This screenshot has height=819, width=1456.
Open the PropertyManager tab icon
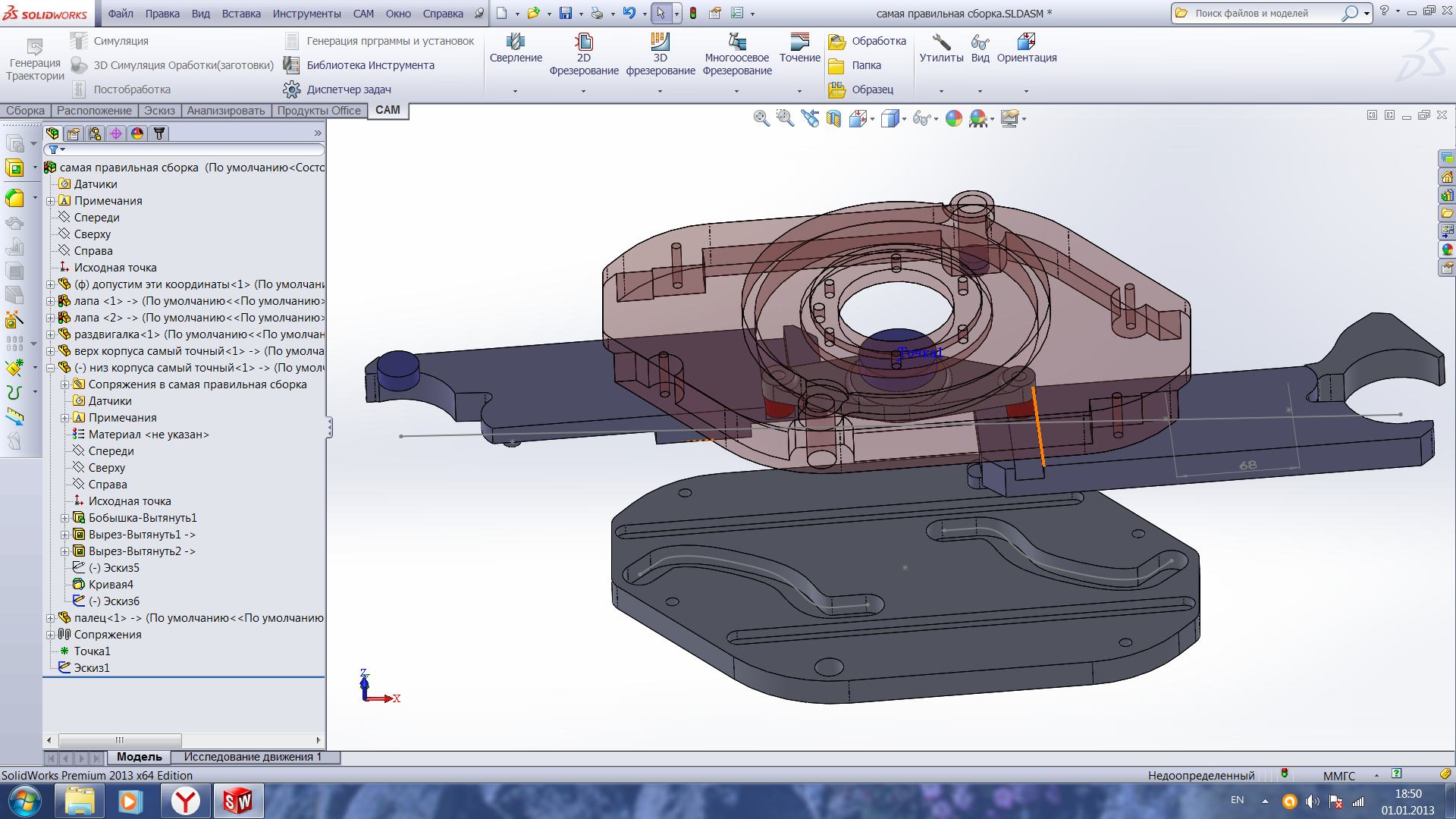(74, 133)
